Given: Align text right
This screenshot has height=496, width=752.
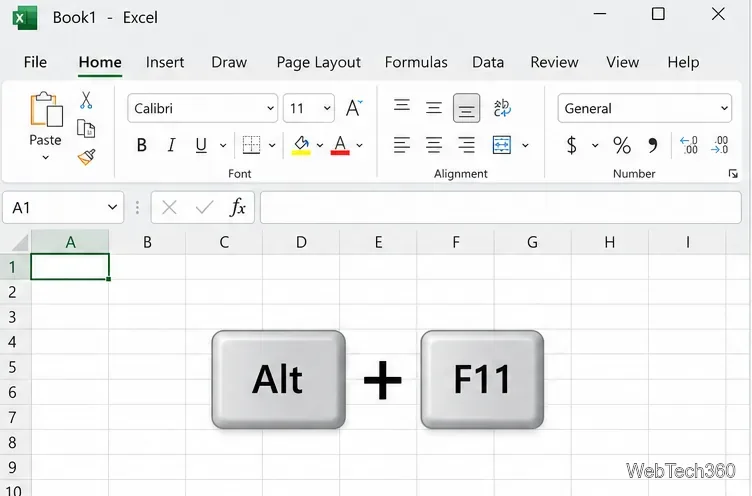Looking at the screenshot, I should point(466,145).
